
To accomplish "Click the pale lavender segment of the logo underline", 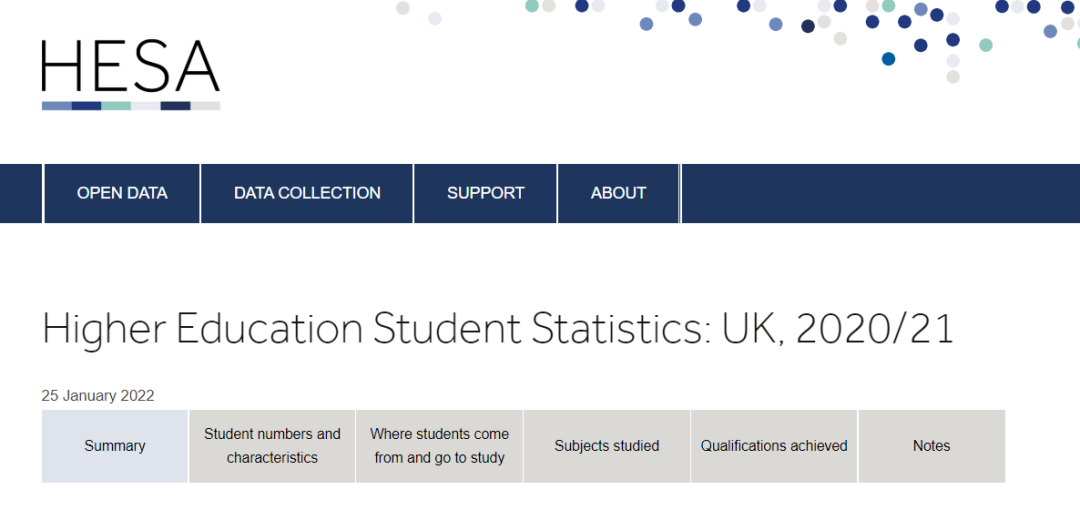I will pos(146,105).
